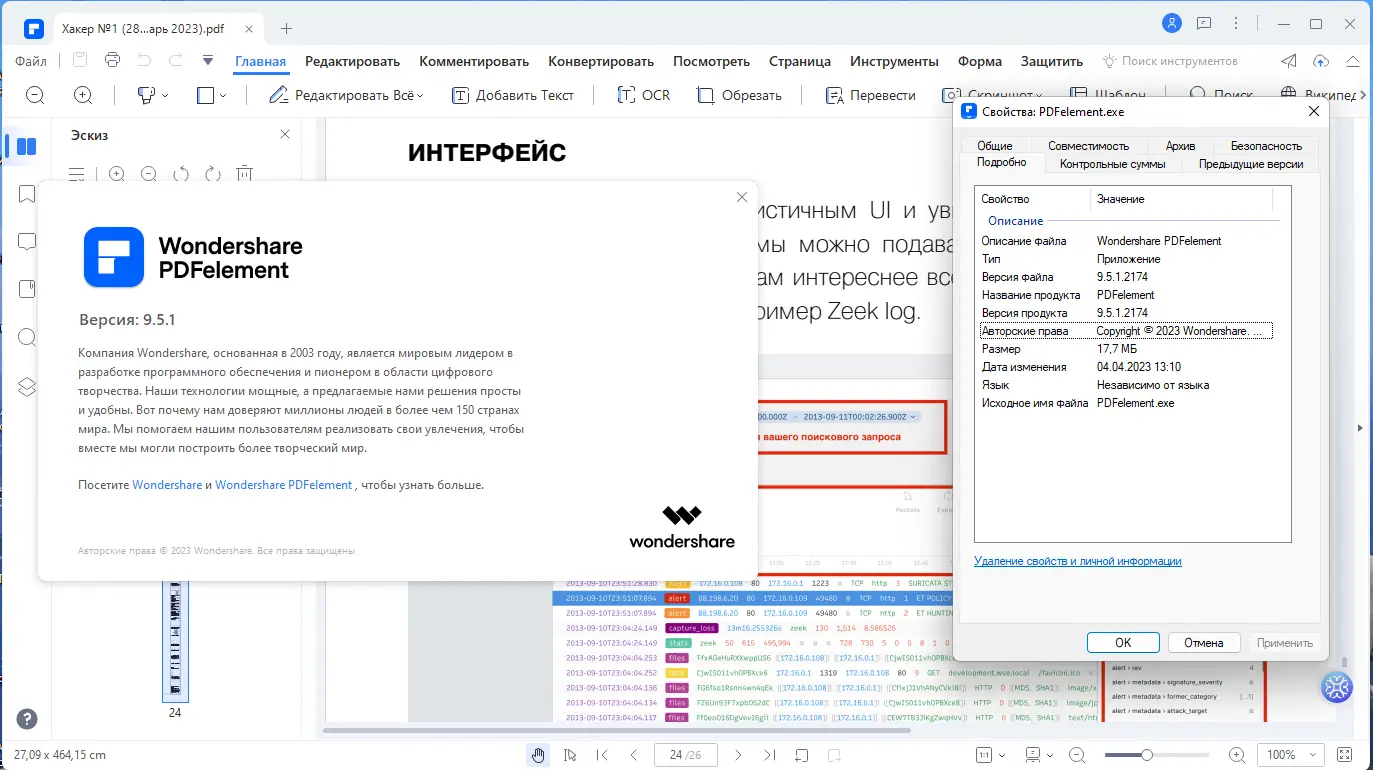Click Отмена in the properties dialog
The height and width of the screenshot is (770, 1373).
[1204, 643]
